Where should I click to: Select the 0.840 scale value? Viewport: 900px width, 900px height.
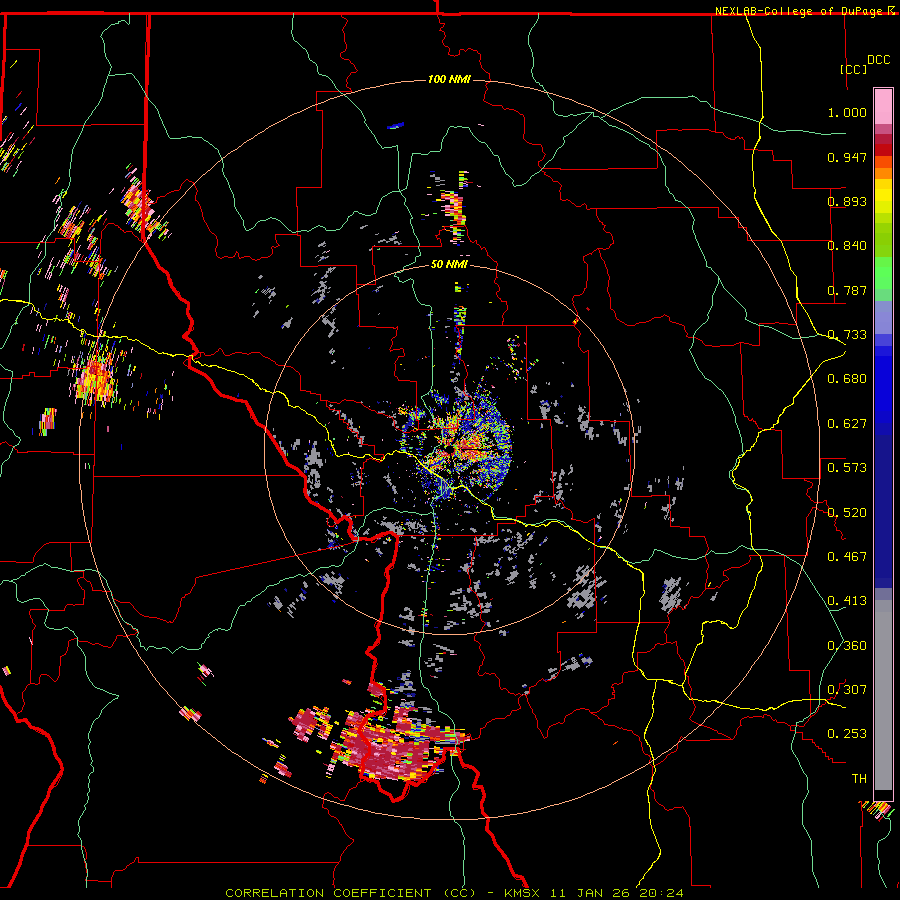click(847, 246)
